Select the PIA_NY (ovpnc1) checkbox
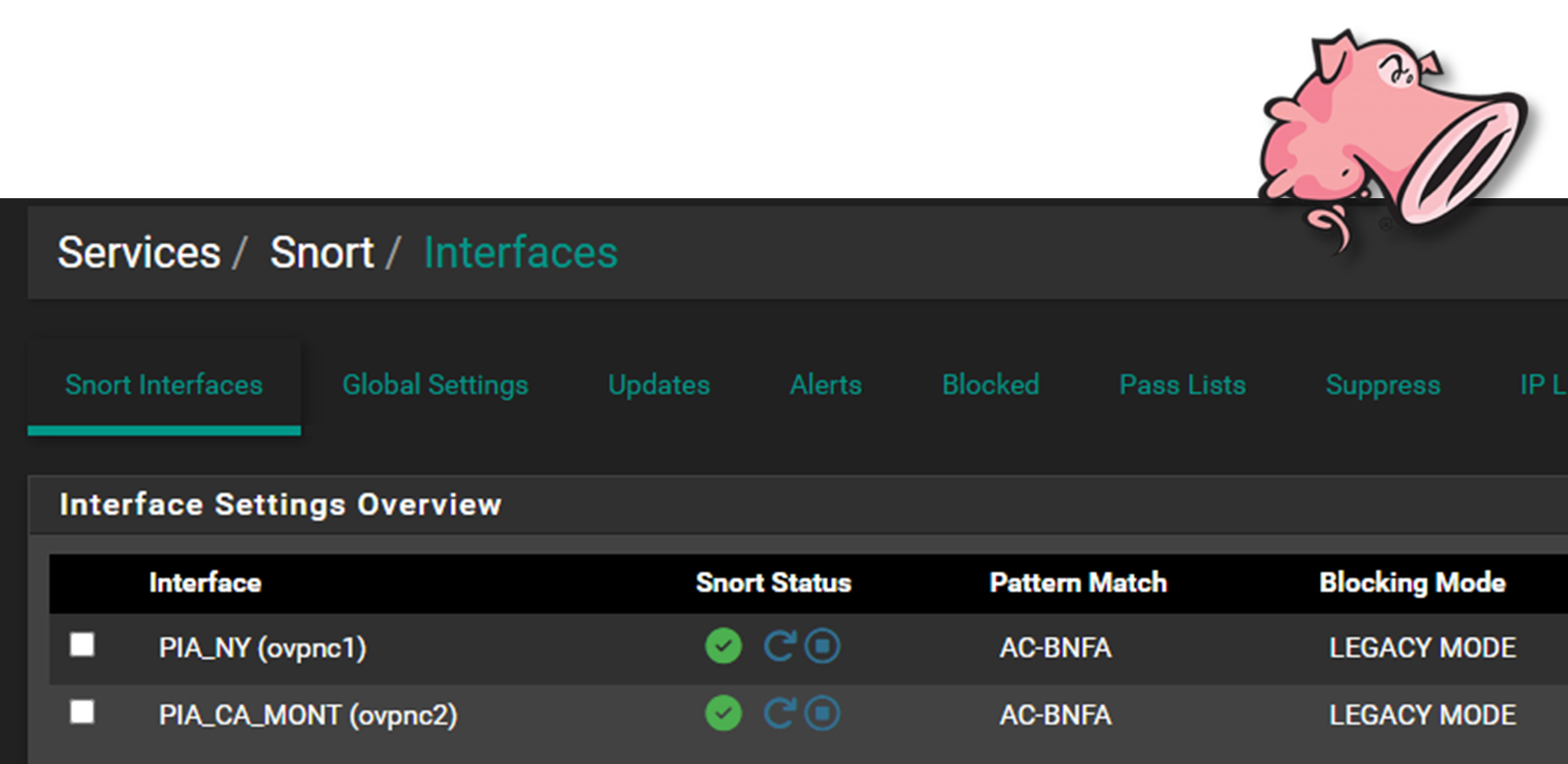 click(83, 644)
